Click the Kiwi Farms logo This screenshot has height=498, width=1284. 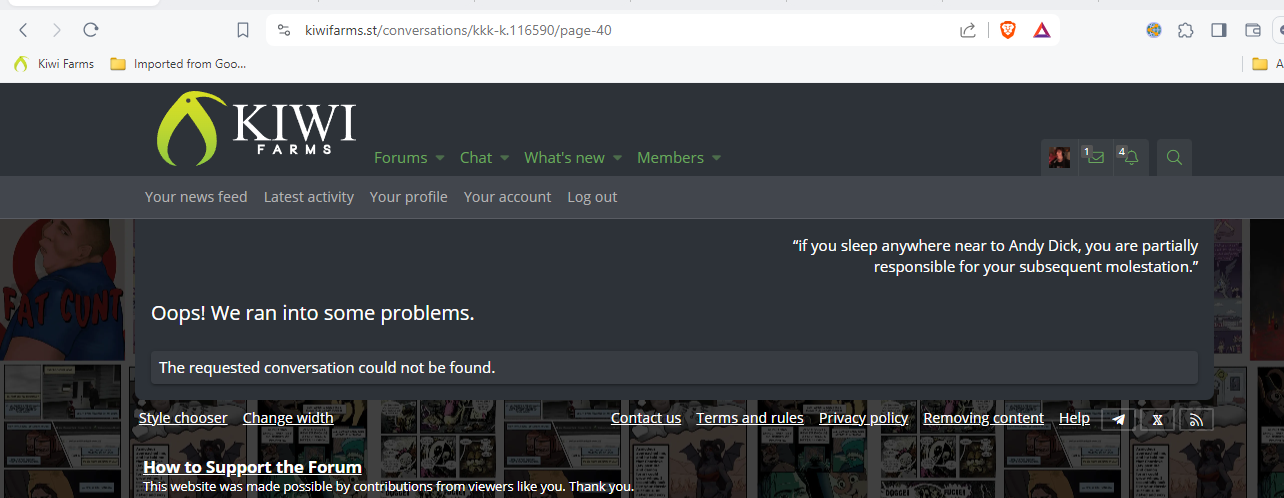256,128
